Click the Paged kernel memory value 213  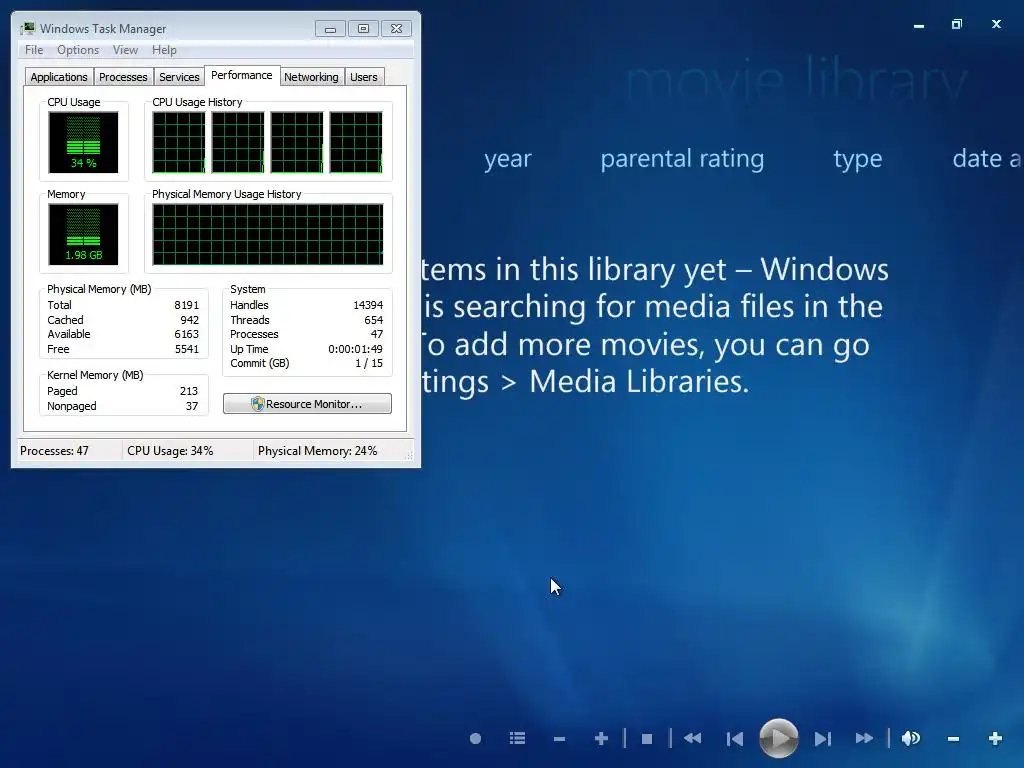coord(189,391)
